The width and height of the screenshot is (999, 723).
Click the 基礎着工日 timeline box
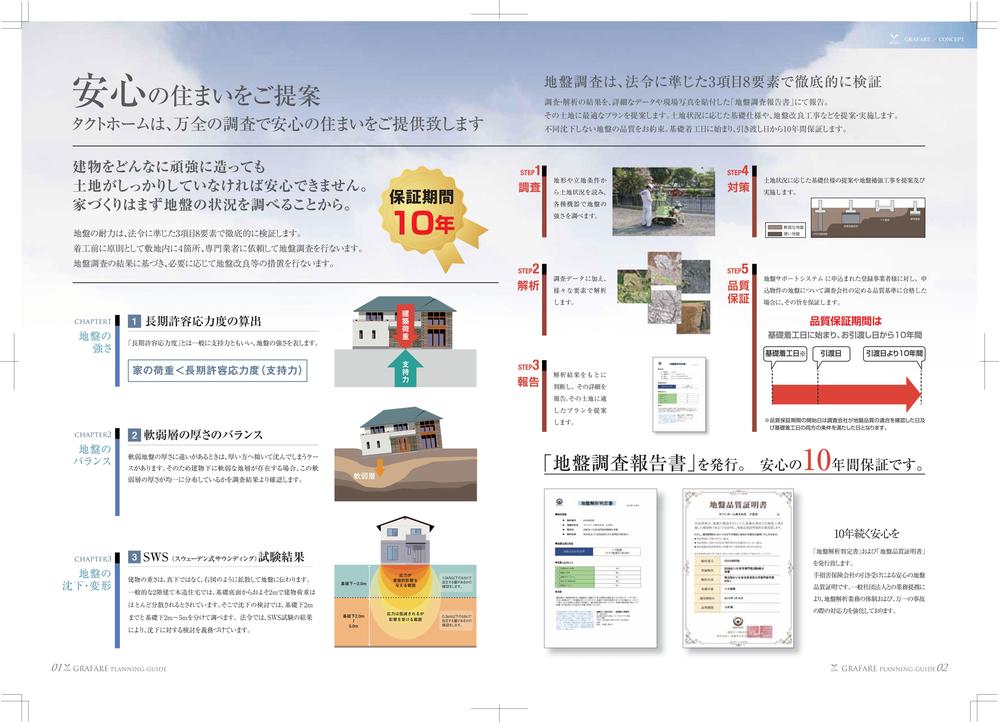pos(785,352)
